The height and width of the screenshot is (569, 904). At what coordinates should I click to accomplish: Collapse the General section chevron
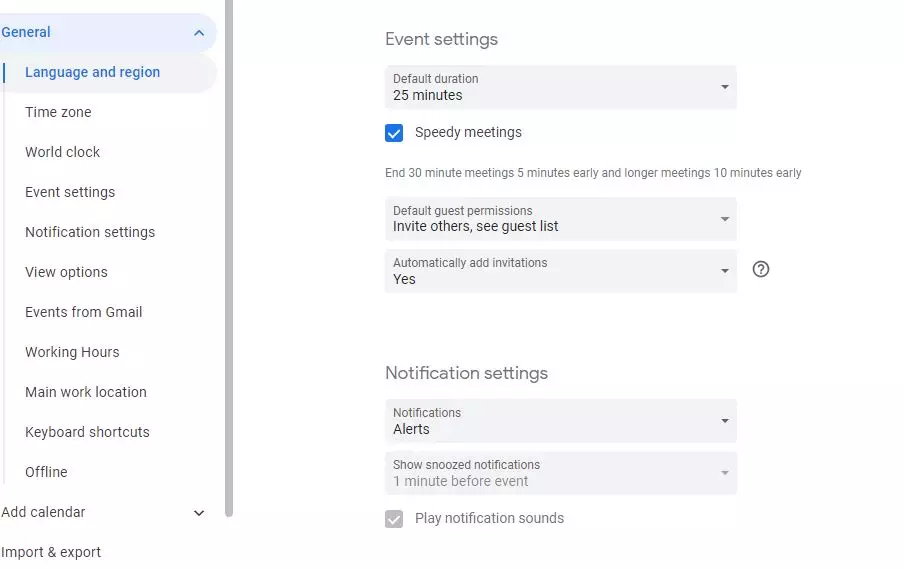(199, 33)
